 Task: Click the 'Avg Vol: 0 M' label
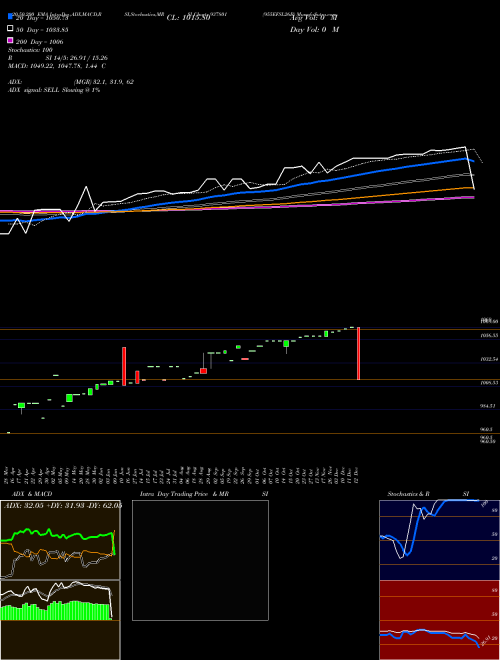(314, 18)
